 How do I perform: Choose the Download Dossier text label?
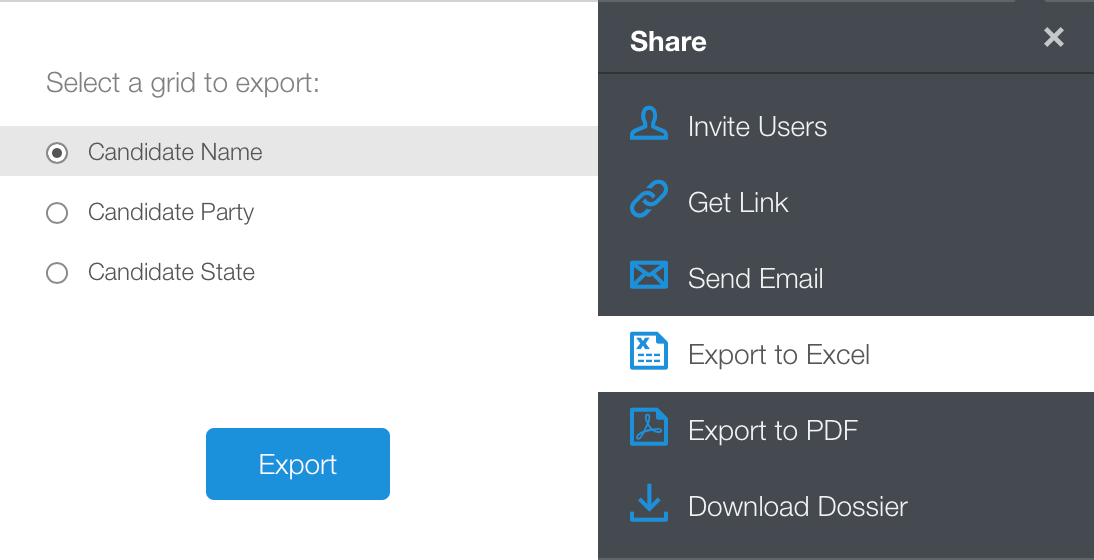[x=797, y=507]
